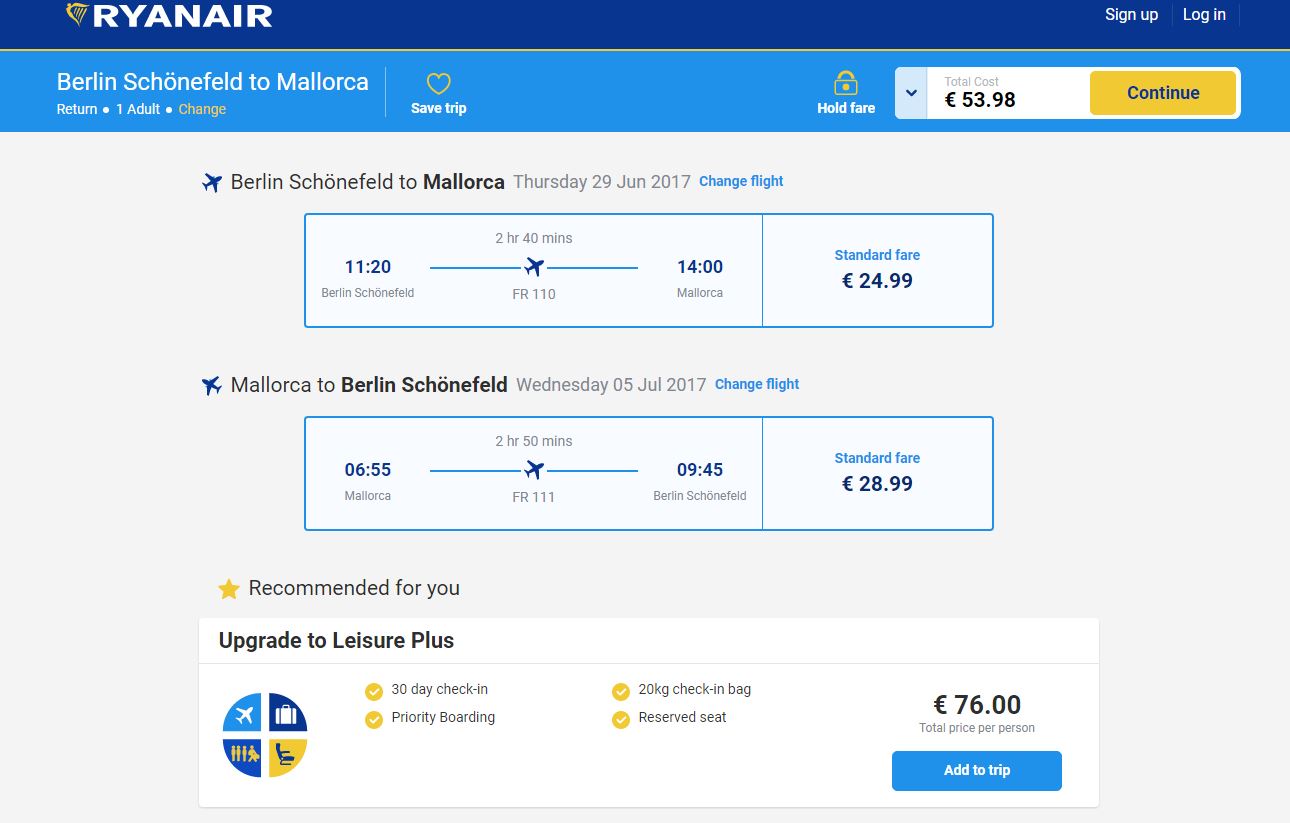1290x823 pixels.
Task: Click plane icon beside Berlin Schönefeld to Mallorca heading
Action: pyautogui.click(x=212, y=183)
